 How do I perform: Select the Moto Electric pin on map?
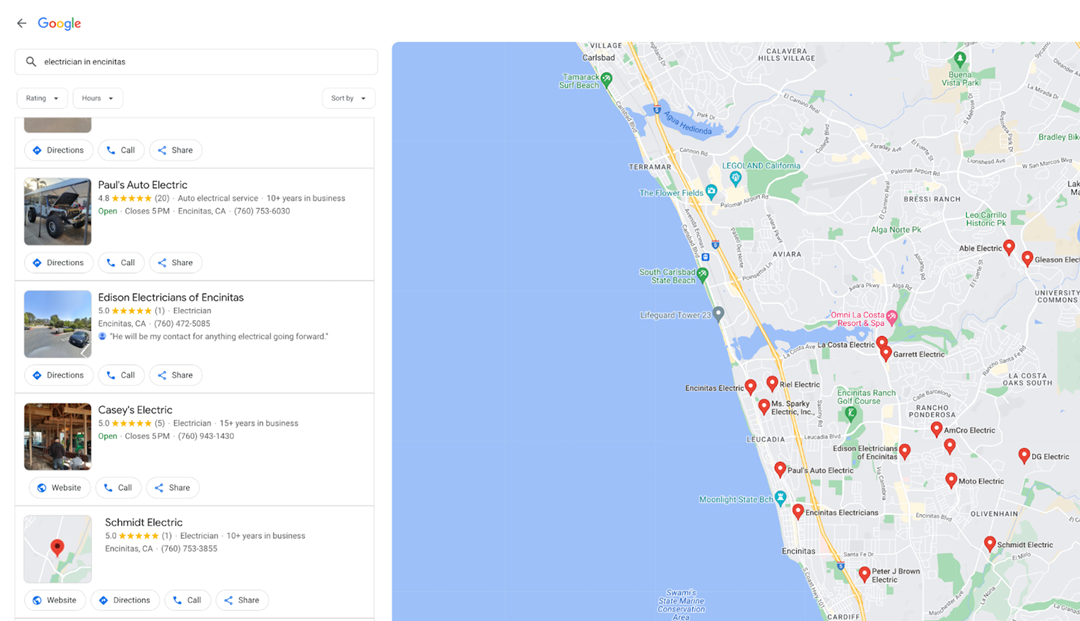(x=951, y=480)
